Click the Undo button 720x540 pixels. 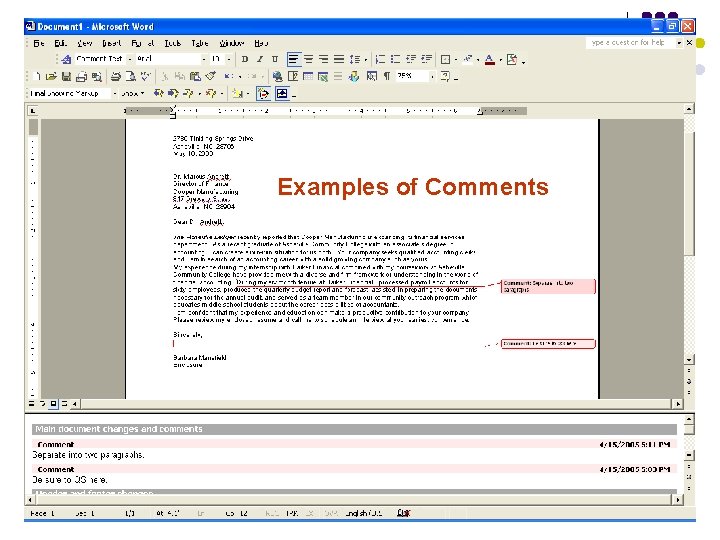(229, 76)
